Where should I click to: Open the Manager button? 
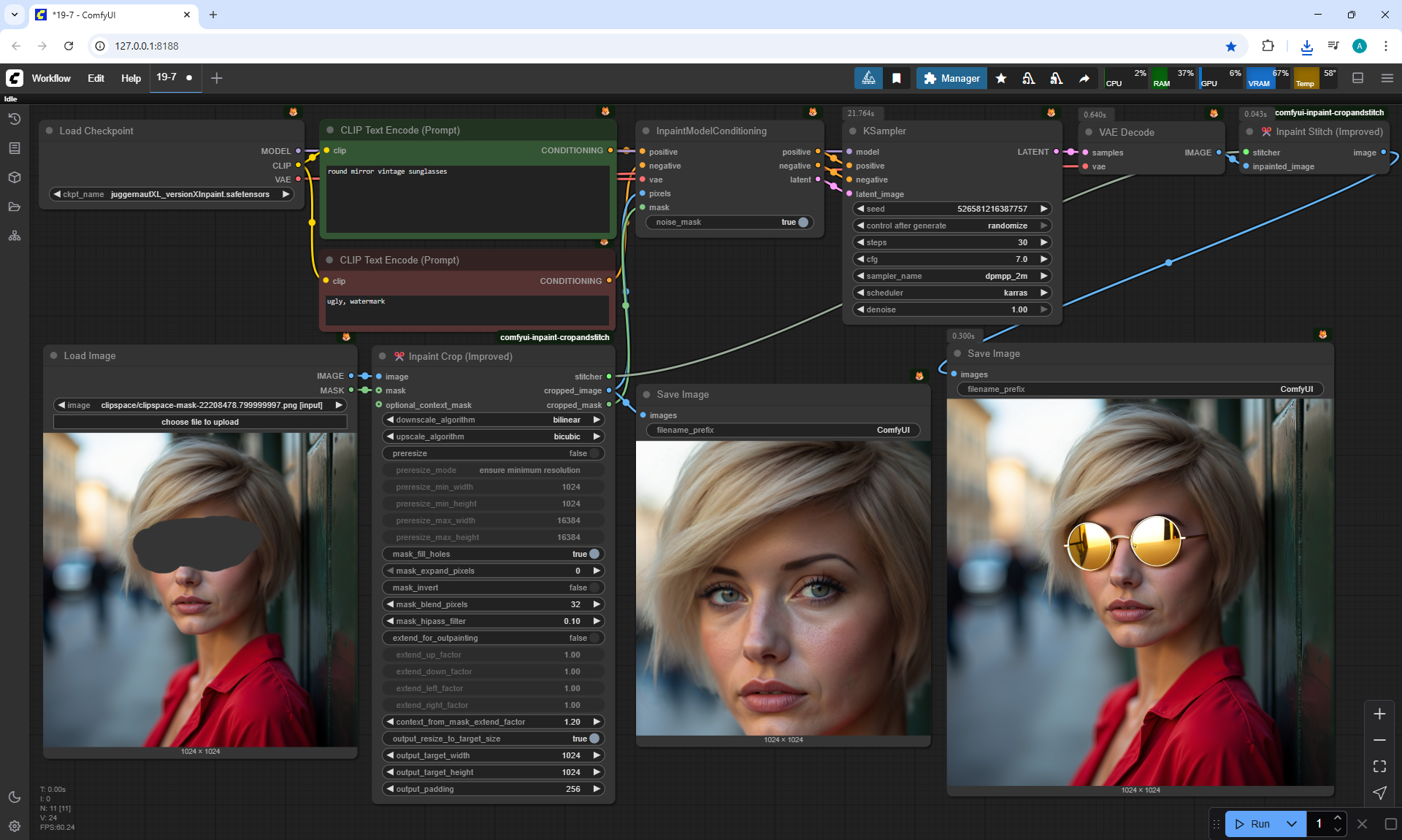pyautogui.click(x=951, y=78)
